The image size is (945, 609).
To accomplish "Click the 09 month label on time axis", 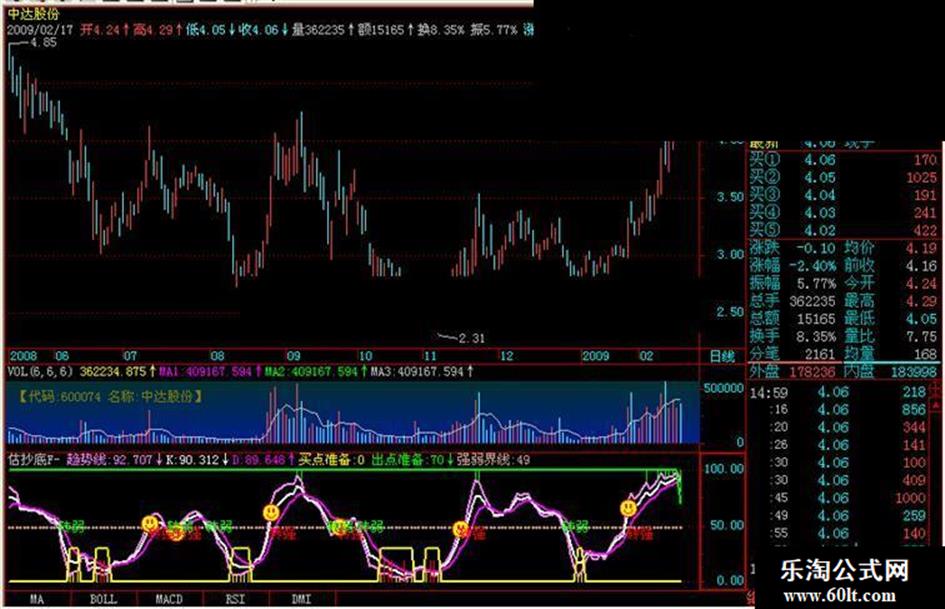I will click(x=294, y=356).
